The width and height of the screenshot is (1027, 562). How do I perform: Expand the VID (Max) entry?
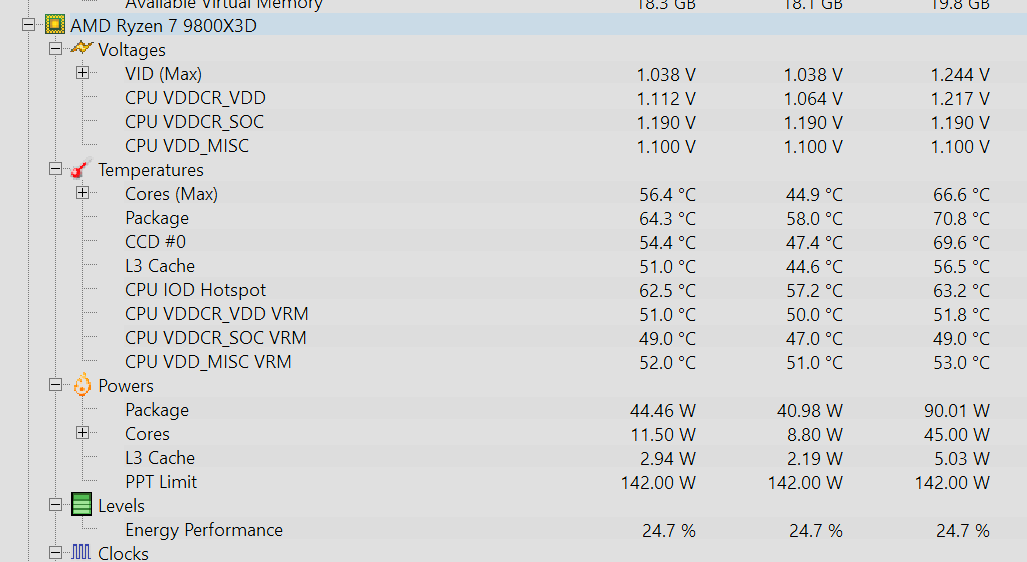[x=83, y=73]
